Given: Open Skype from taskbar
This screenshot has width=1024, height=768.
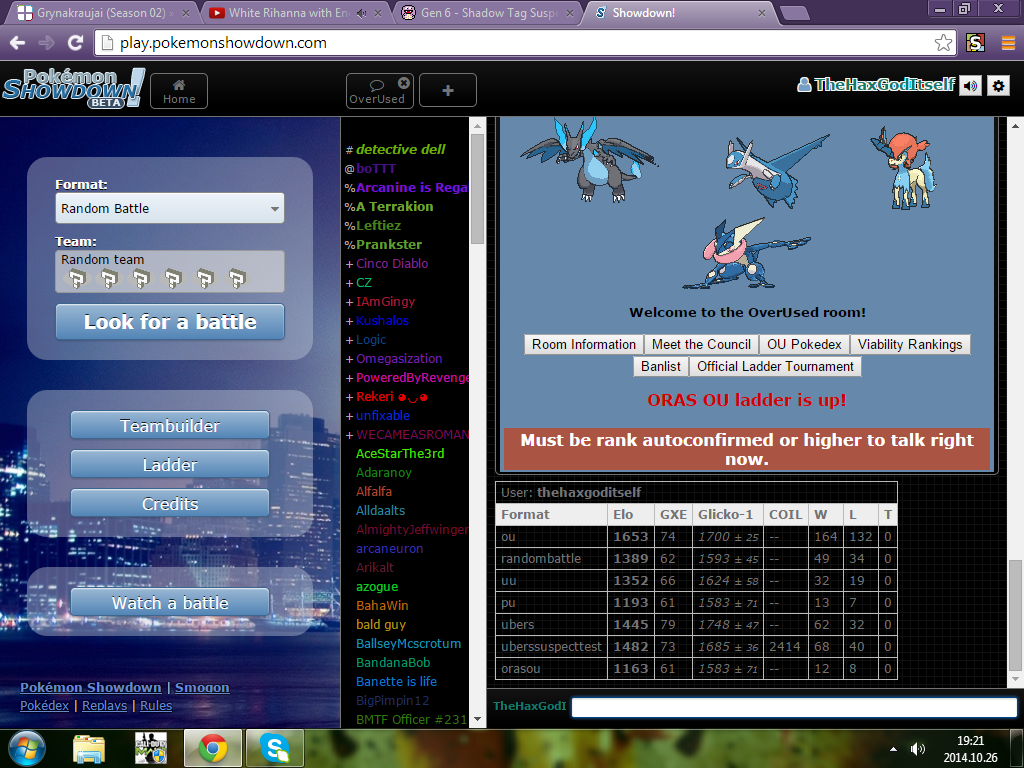Looking at the screenshot, I should [274, 748].
